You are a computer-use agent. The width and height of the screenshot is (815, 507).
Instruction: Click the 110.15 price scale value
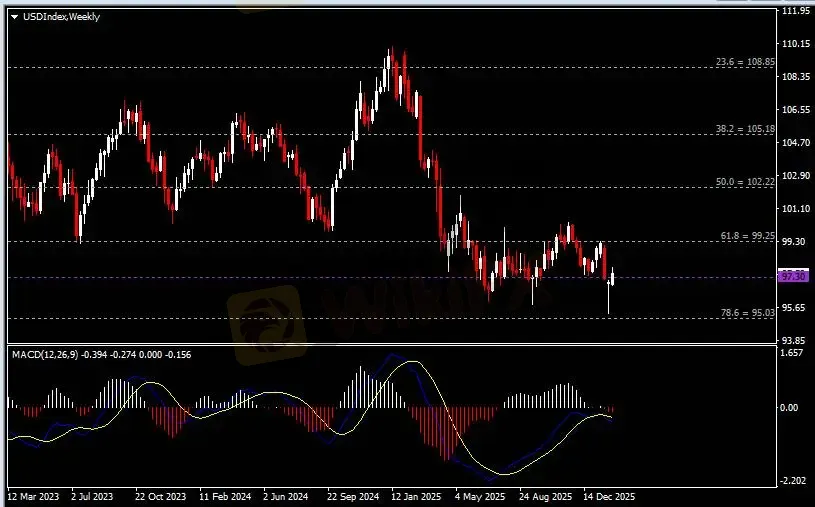pos(796,44)
